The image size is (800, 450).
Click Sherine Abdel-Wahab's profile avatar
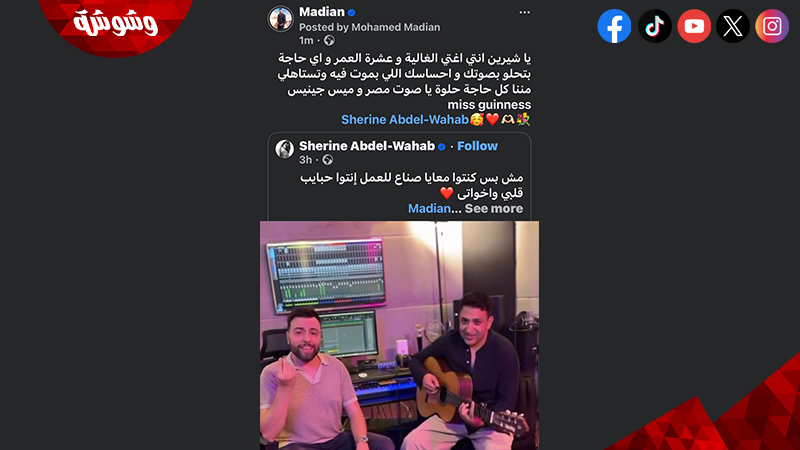pyautogui.click(x=285, y=149)
